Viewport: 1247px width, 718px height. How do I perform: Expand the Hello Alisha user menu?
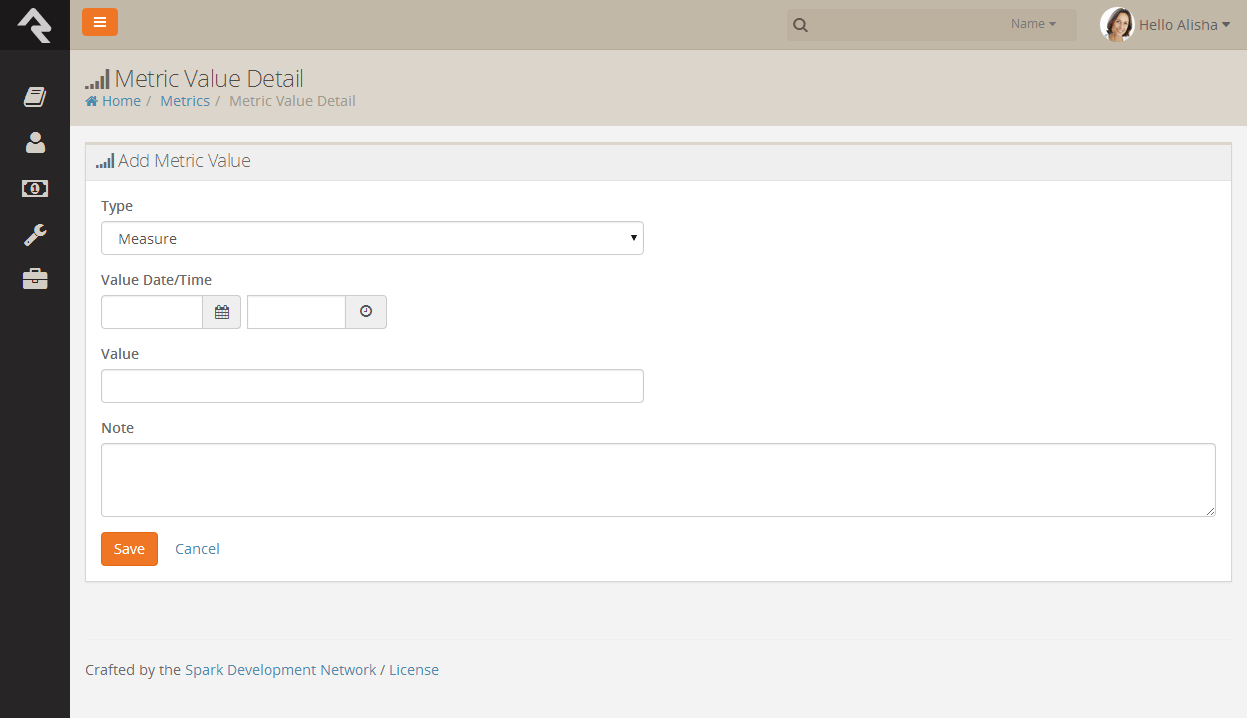pyautogui.click(x=1184, y=25)
